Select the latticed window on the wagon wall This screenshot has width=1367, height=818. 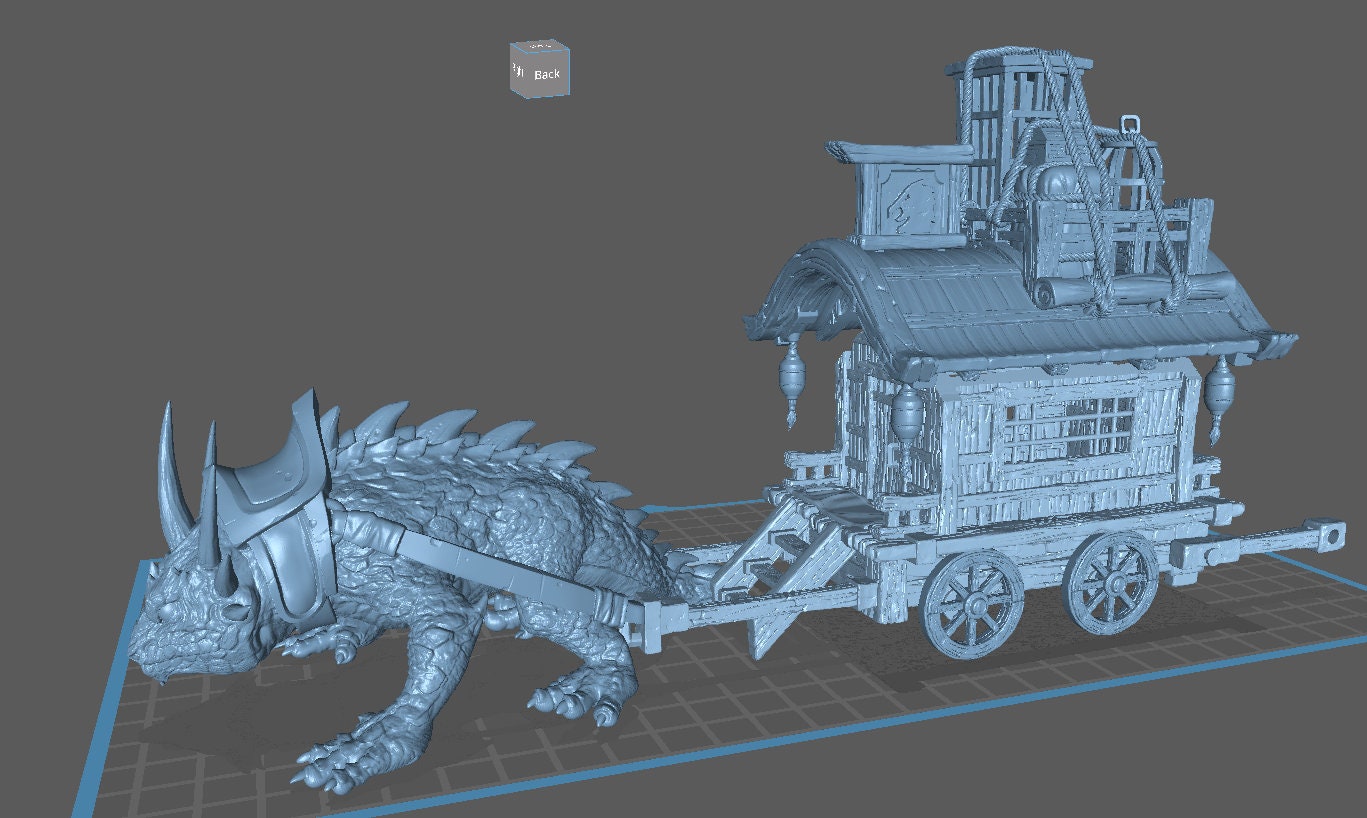click(x=1070, y=430)
